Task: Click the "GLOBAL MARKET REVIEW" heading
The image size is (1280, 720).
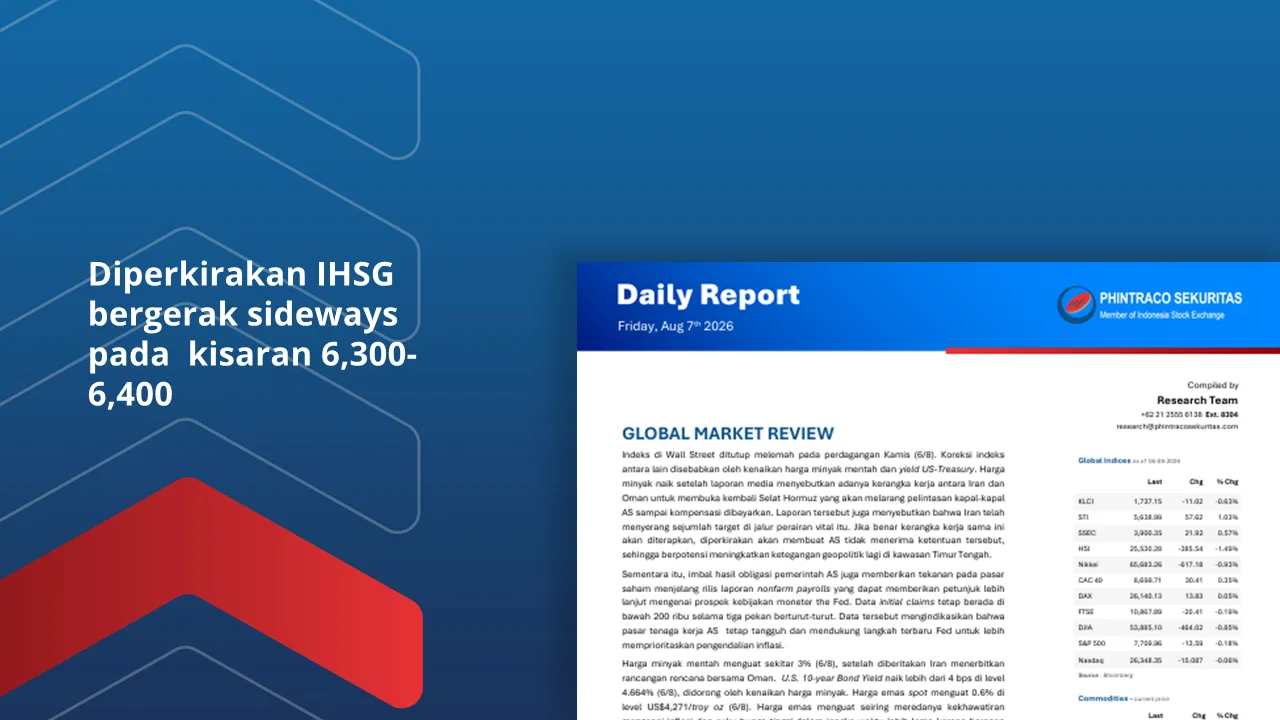Action: 728,434
